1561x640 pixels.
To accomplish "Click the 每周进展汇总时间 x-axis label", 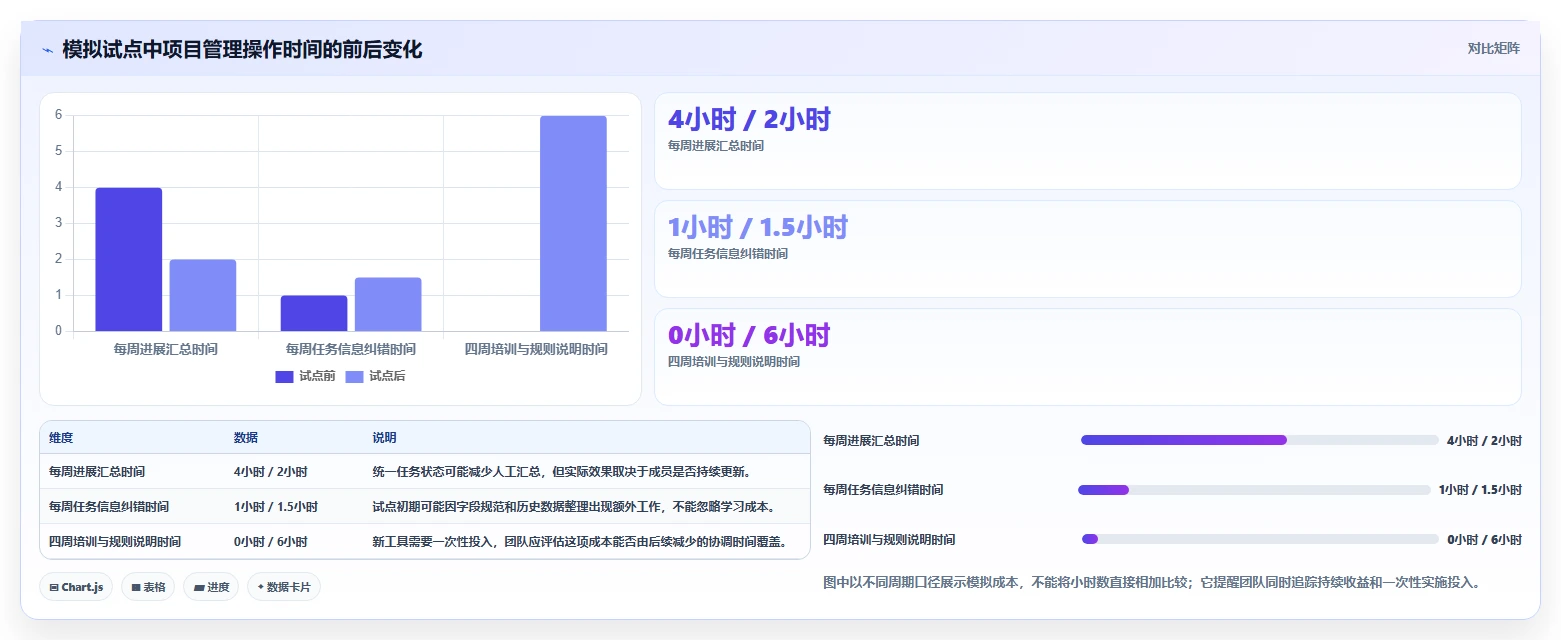I will coord(166,349).
